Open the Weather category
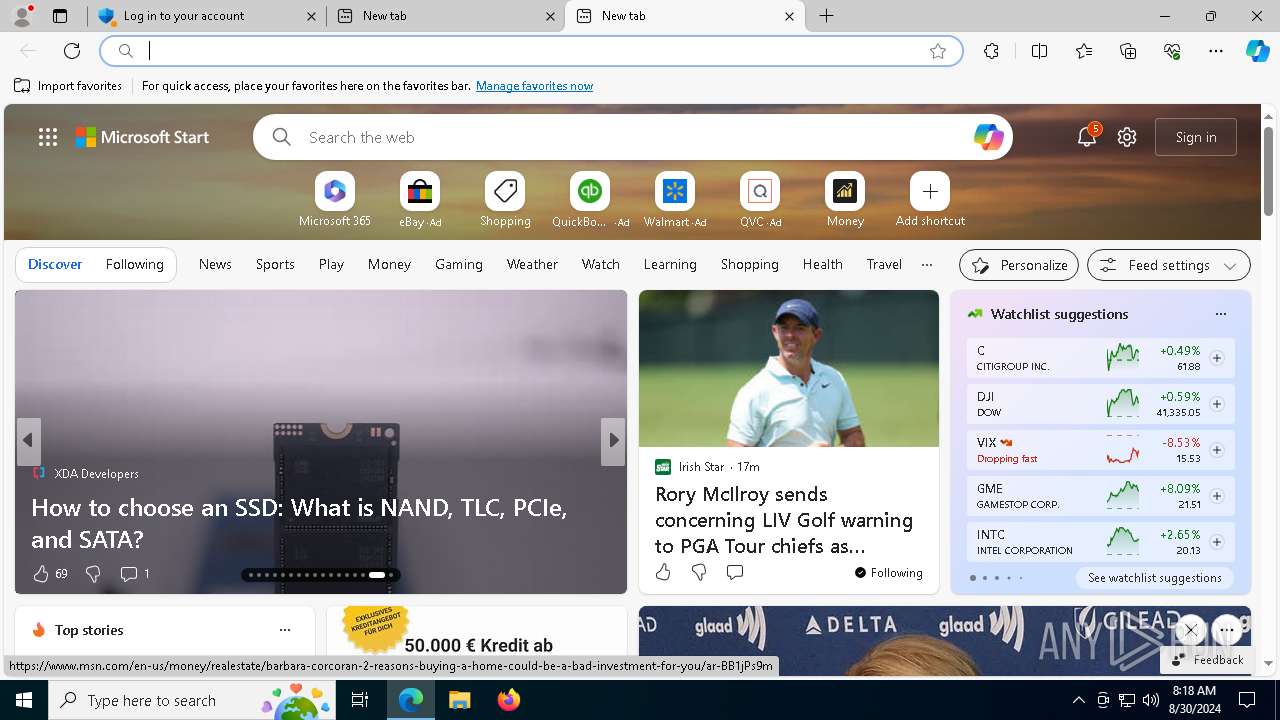The image size is (1280, 720). point(532,264)
